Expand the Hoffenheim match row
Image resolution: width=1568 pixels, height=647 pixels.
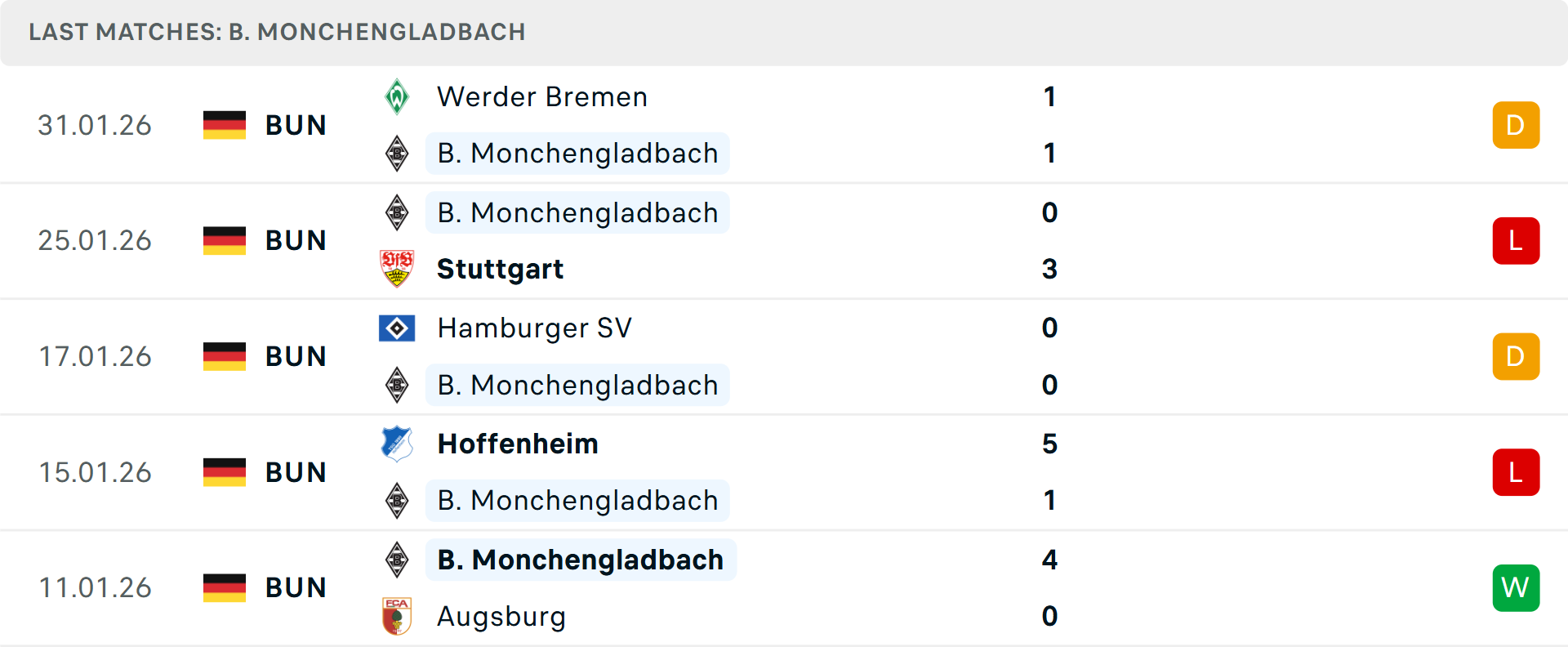(x=784, y=471)
